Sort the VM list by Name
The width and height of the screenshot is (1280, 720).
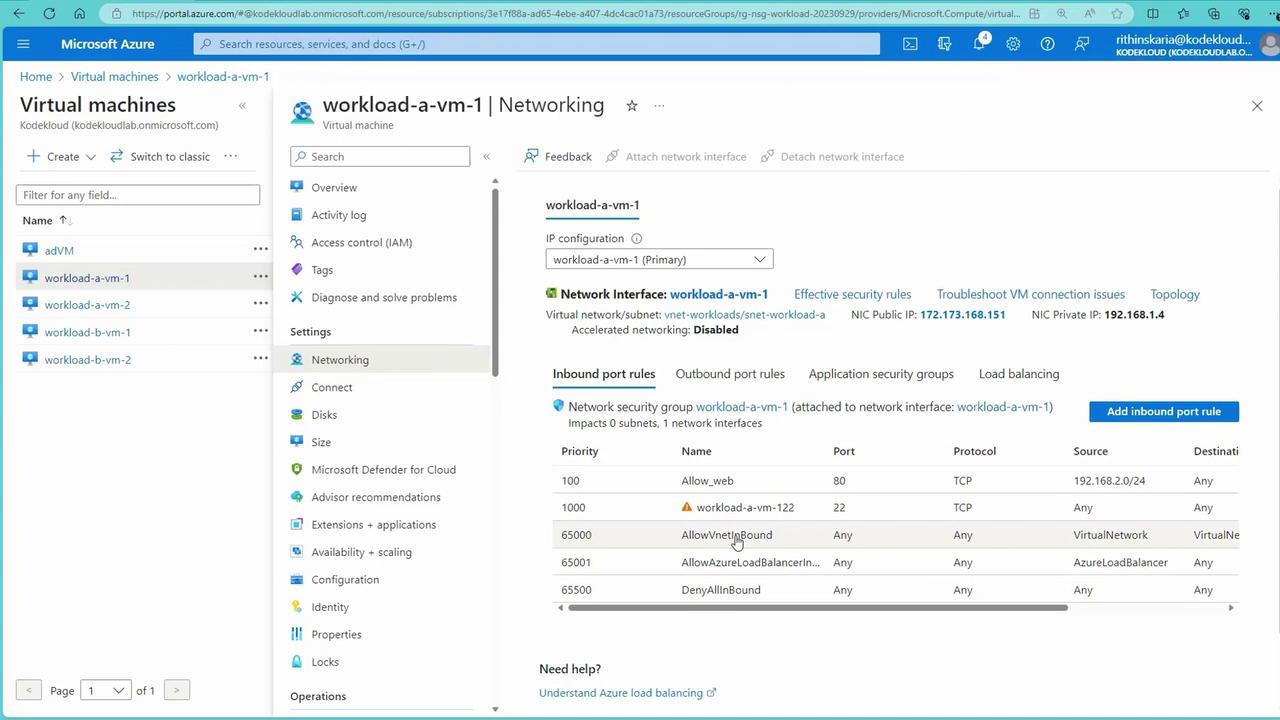point(46,220)
